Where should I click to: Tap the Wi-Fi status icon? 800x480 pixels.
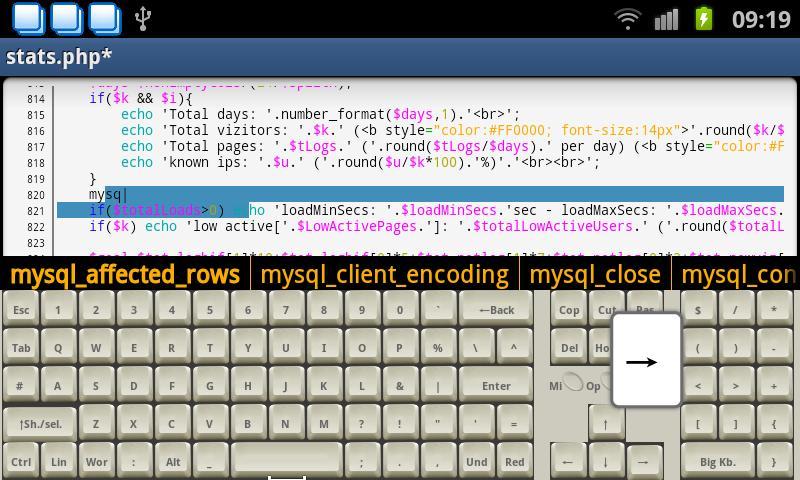[627, 19]
